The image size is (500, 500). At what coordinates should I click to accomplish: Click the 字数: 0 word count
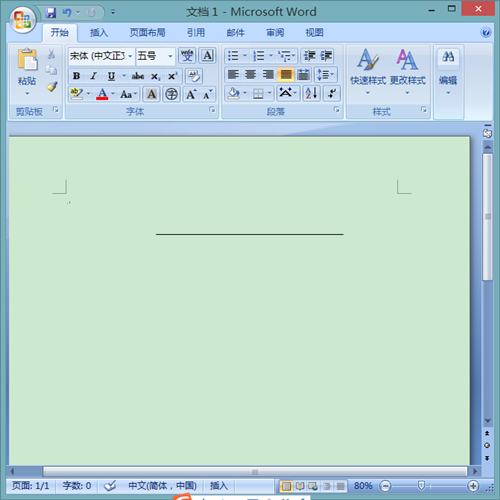77,486
